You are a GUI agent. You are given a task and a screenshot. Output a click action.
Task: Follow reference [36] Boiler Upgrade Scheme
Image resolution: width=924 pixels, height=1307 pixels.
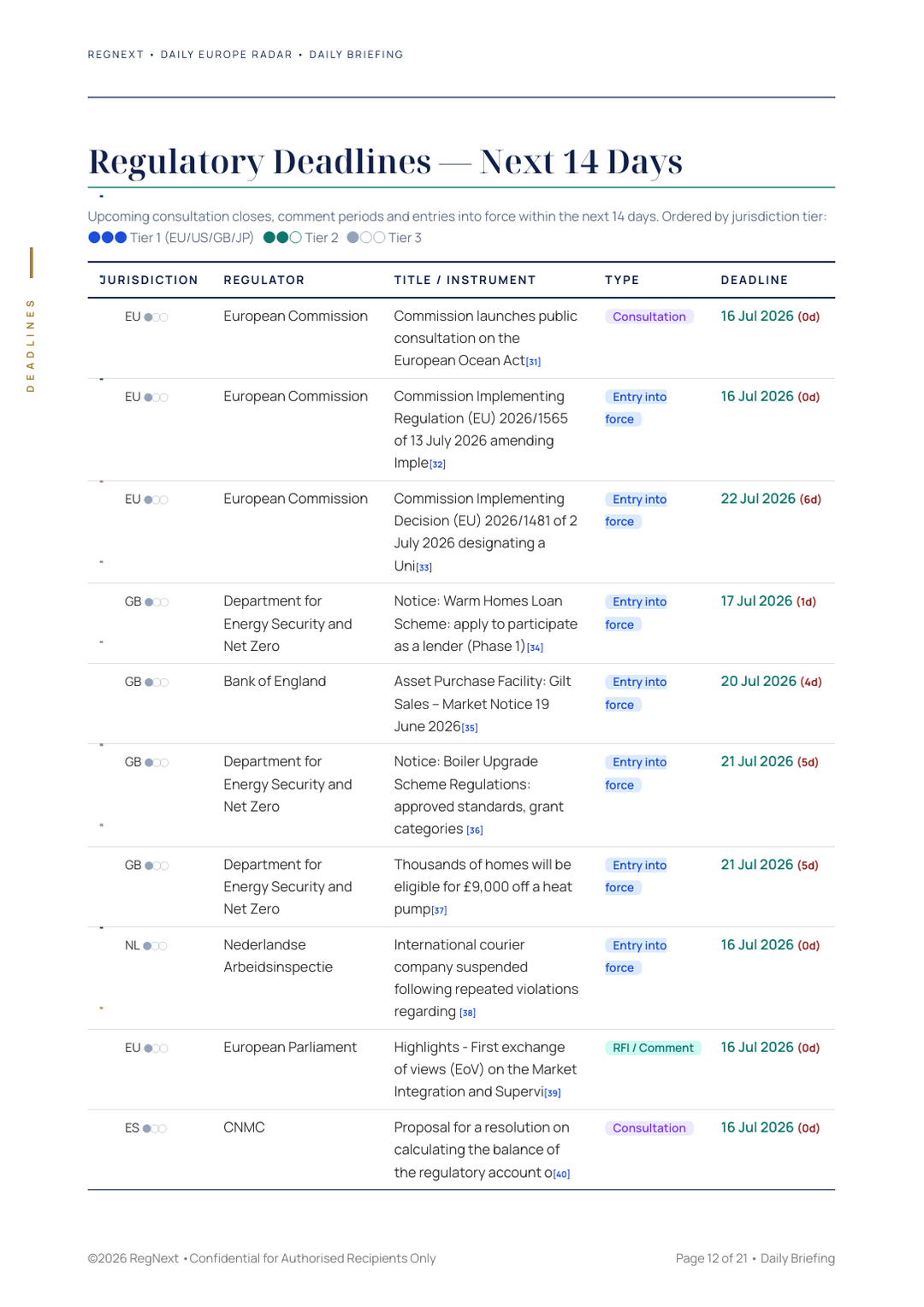[x=475, y=830]
